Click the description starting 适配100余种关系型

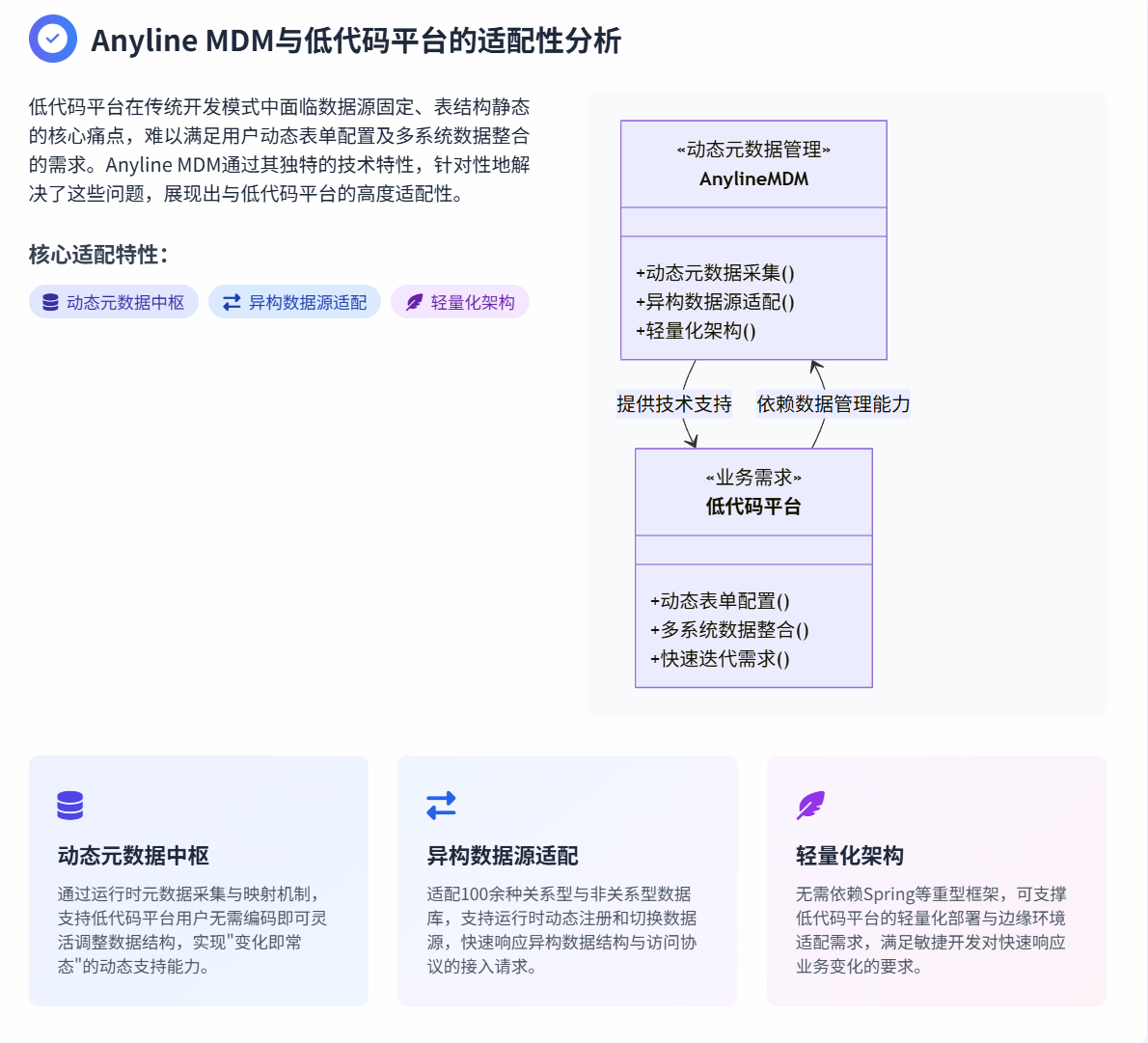[561, 930]
